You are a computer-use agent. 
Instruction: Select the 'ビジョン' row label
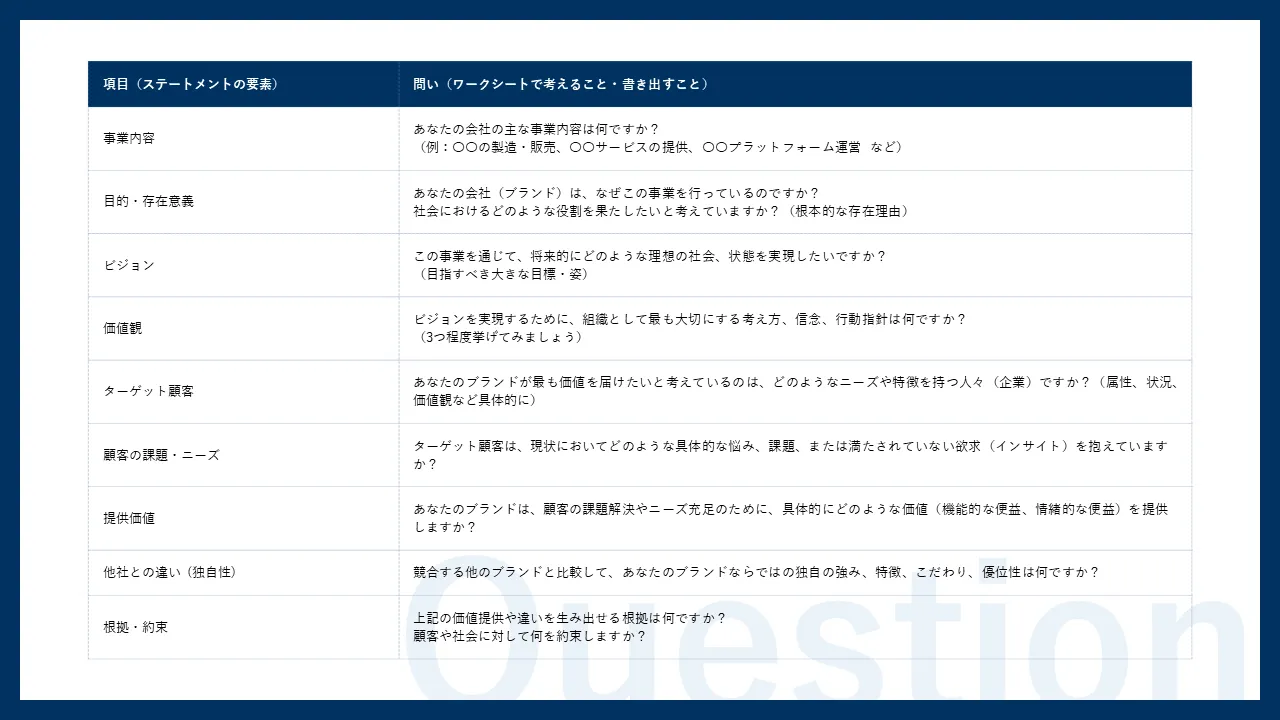[x=129, y=265]
